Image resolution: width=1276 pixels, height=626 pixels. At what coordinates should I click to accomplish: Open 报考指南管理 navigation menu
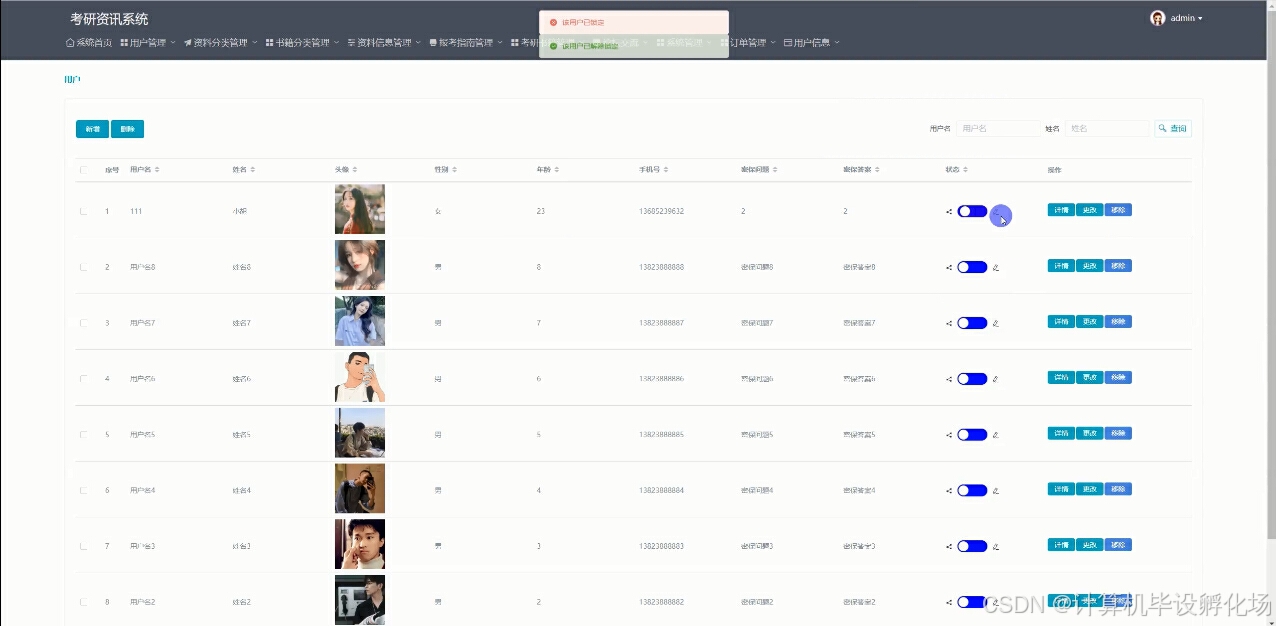click(465, 43)
